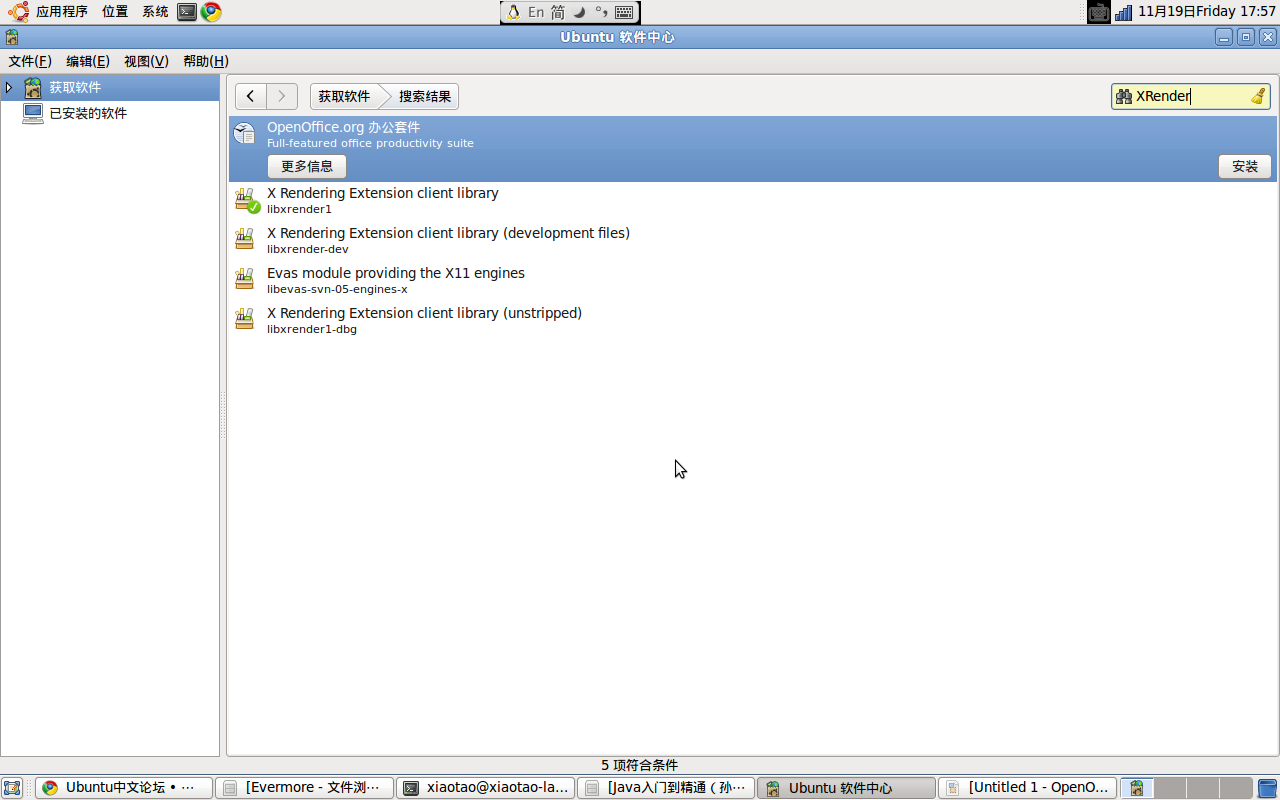Toggle the punctuation mode icon in the IME bar
This screenshot has width=1280, height=800.
pyautogui.click(x=601, y=12)
